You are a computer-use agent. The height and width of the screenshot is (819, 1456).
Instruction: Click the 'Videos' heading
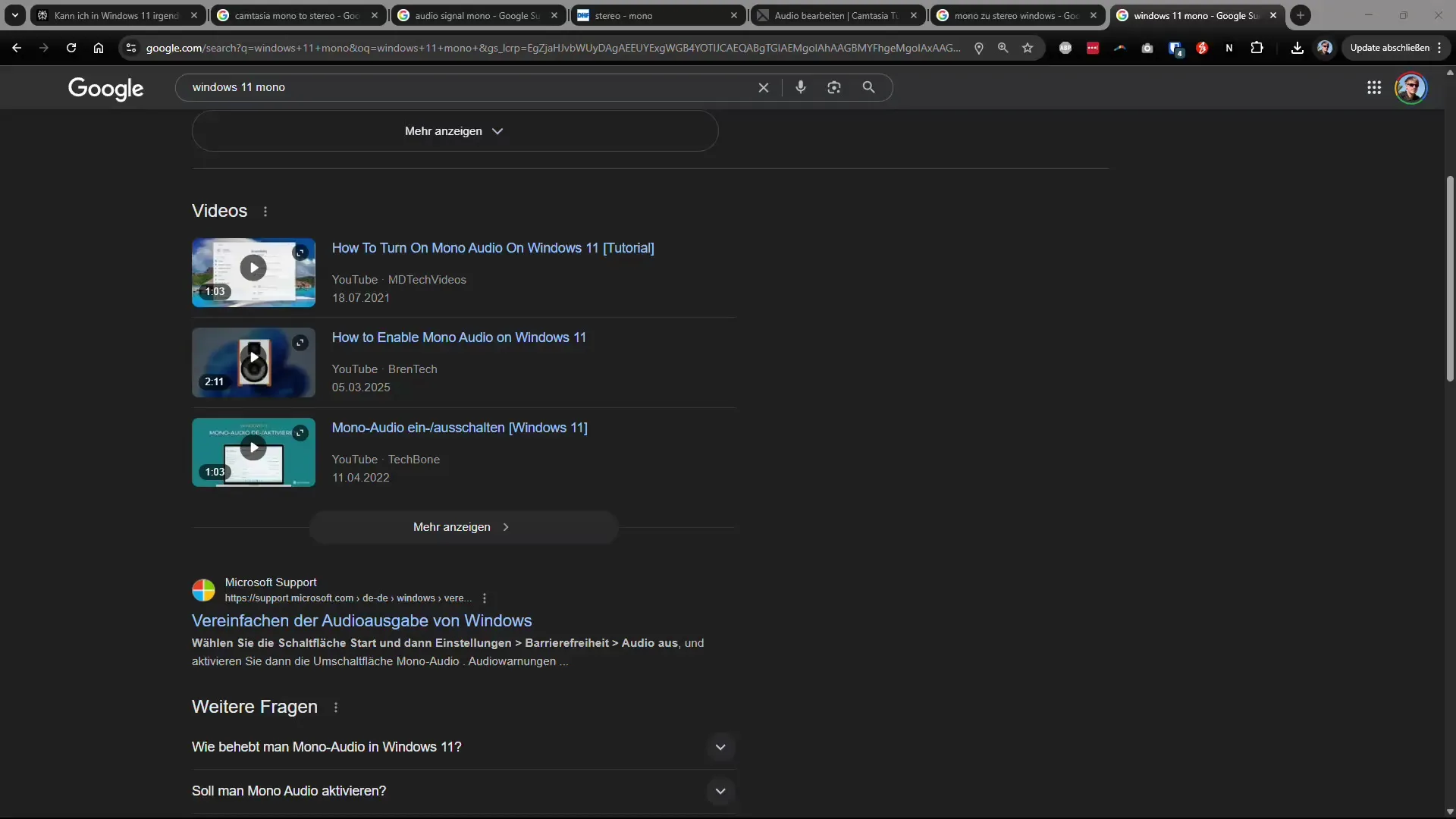pos(219,211)
